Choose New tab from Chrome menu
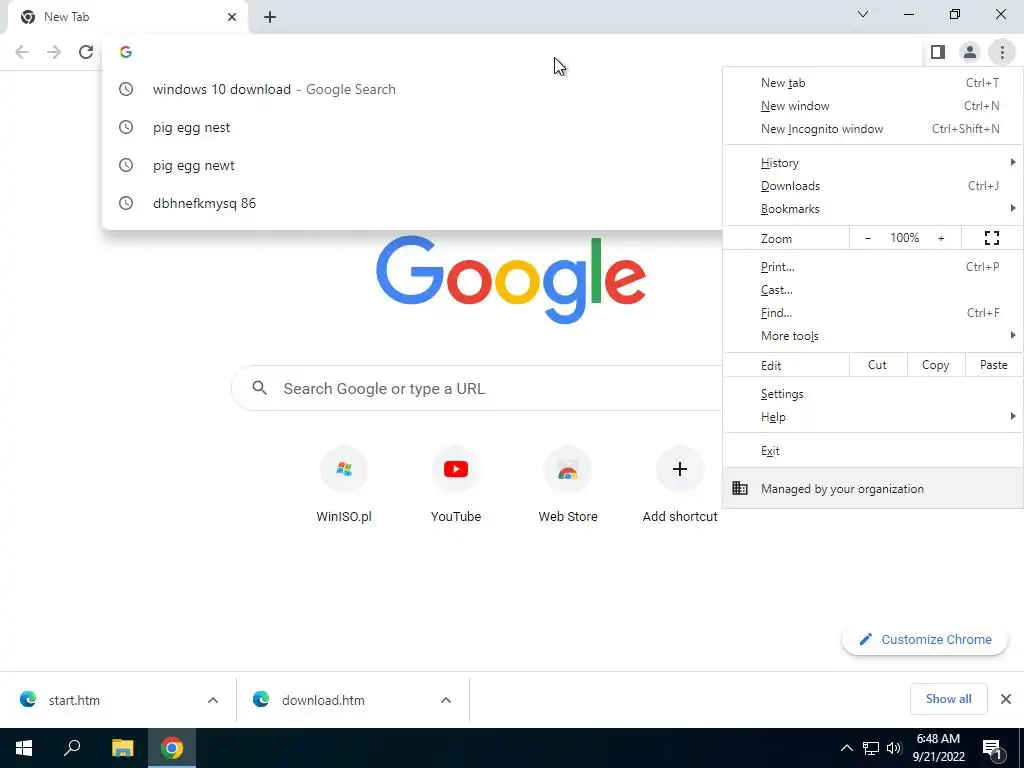The width and height of the screenshot is (1024, 768). pos(873,83)
